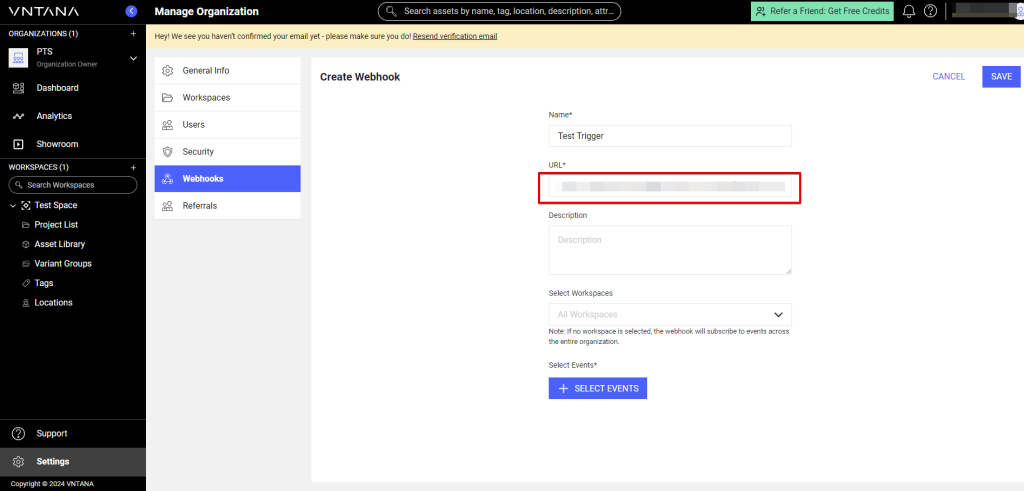1024x491 pixels.
Task: Open Asset Library under Test Space
Action: tap(59, 244)
